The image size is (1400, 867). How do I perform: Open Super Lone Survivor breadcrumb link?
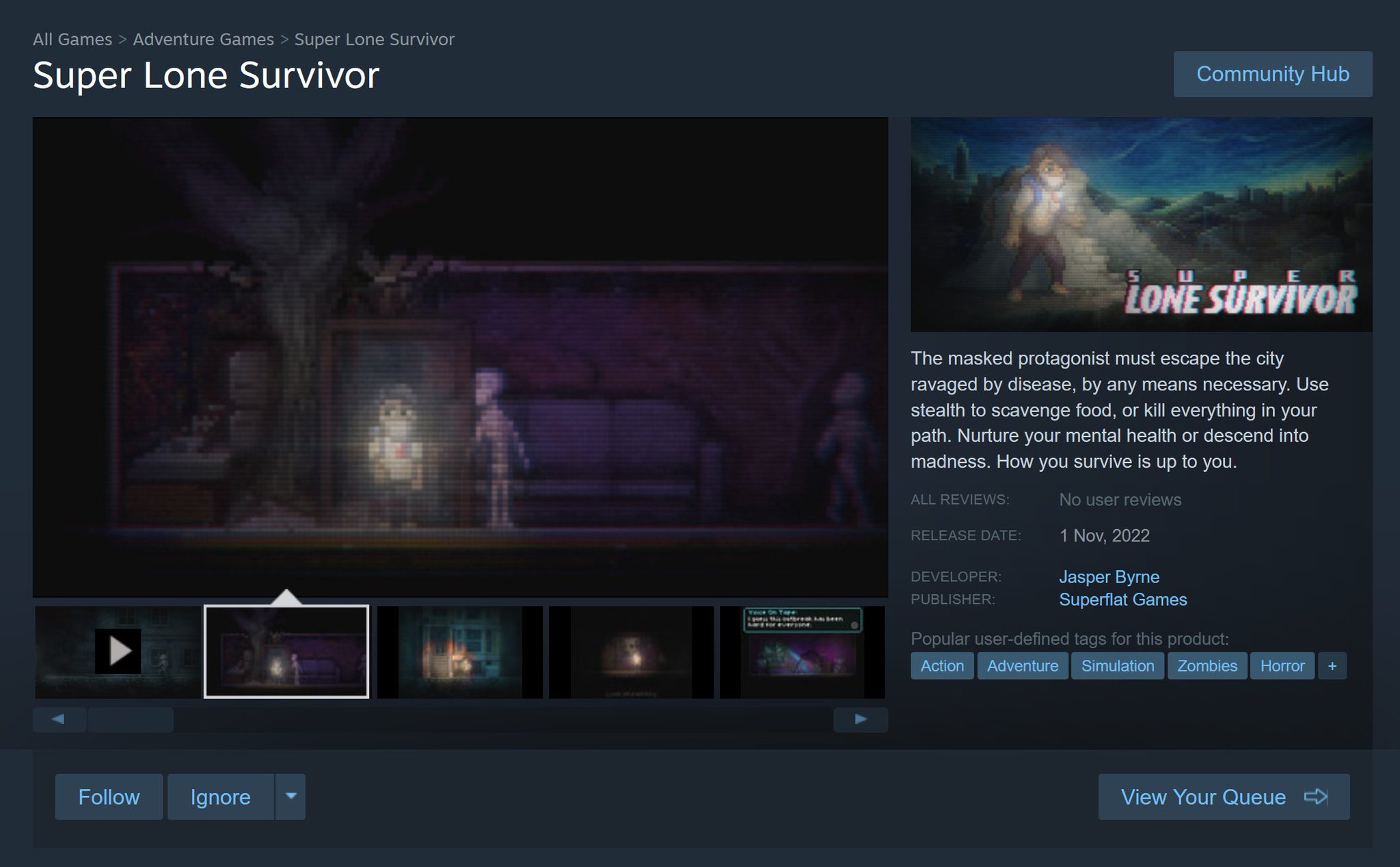pos(374,40)
